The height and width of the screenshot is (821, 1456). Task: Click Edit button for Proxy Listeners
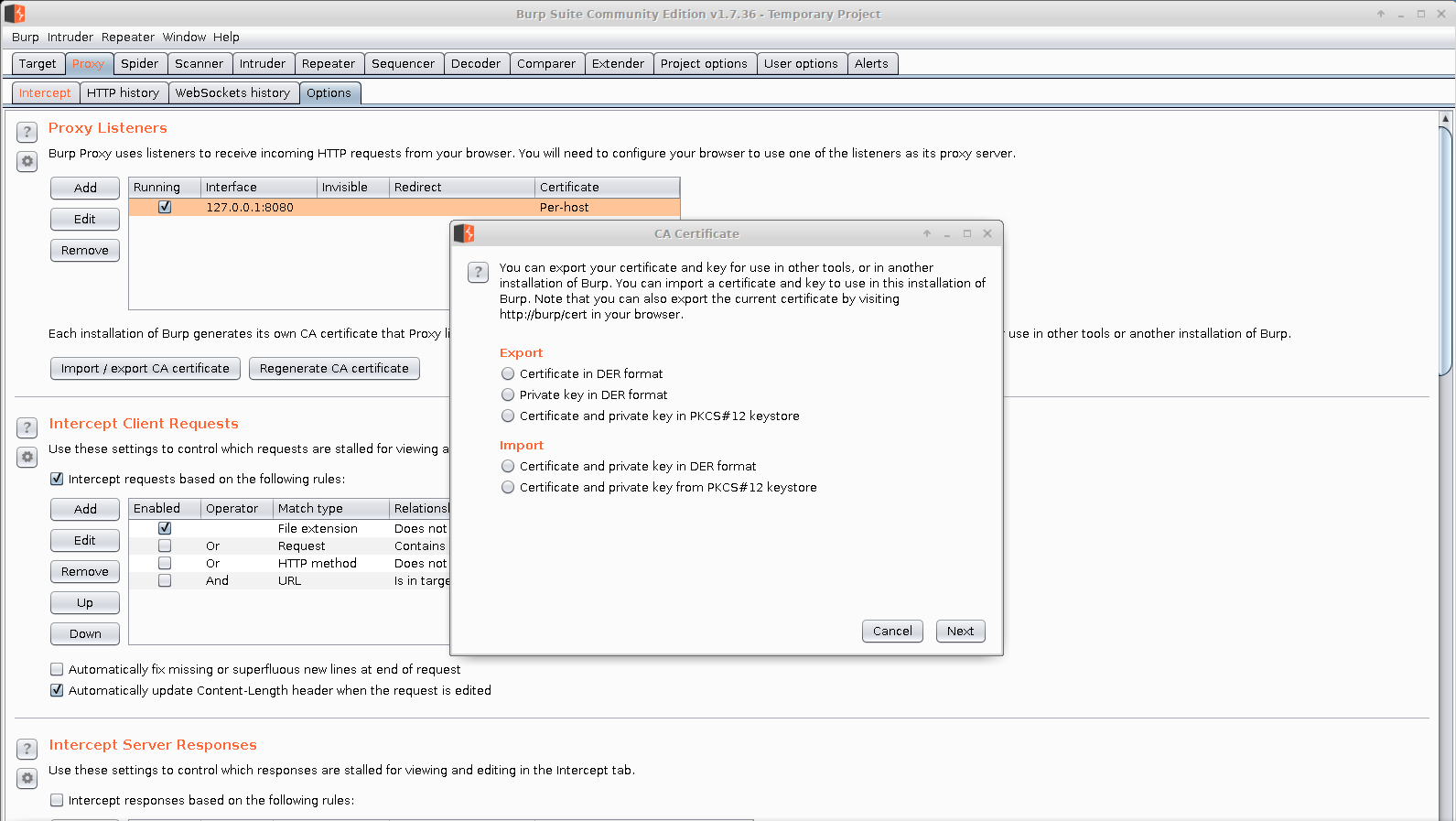85,219
